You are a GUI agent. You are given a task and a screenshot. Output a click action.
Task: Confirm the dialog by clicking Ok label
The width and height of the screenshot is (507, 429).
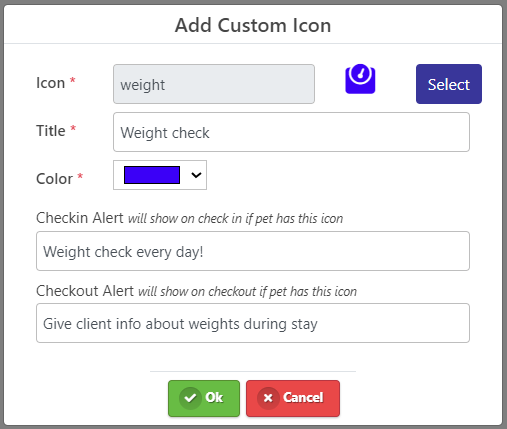click(x=214, y=398)
